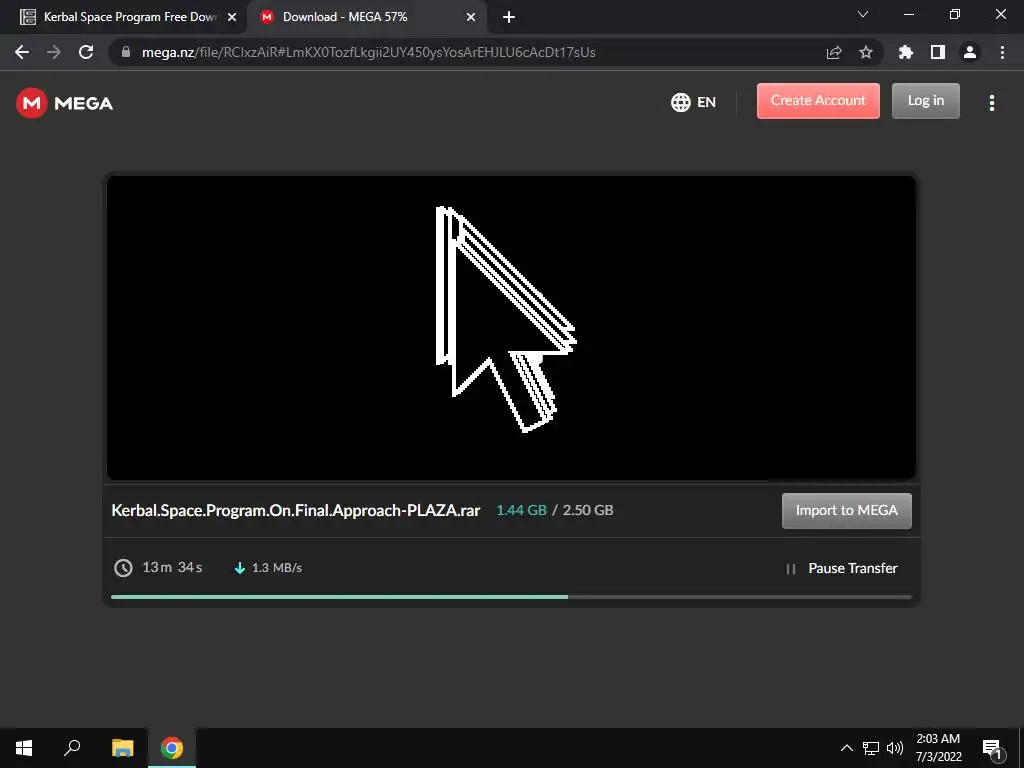Go forward in browser history
This screenshot has height=768, width=1024.
[54, 52]
